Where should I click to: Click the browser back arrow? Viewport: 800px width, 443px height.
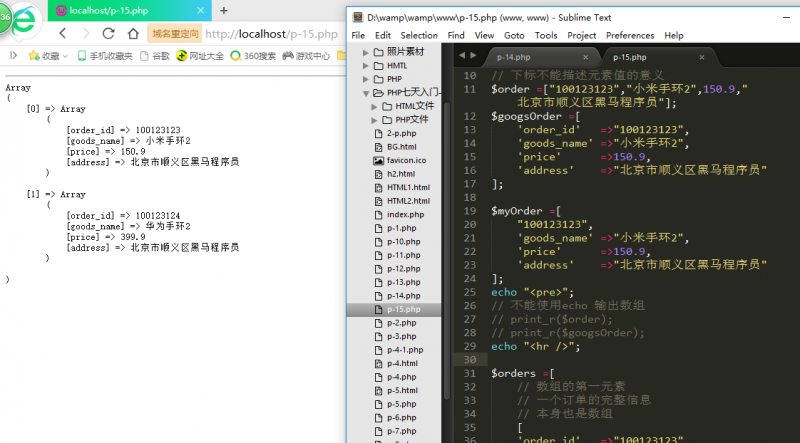click(x=64, y=33)
